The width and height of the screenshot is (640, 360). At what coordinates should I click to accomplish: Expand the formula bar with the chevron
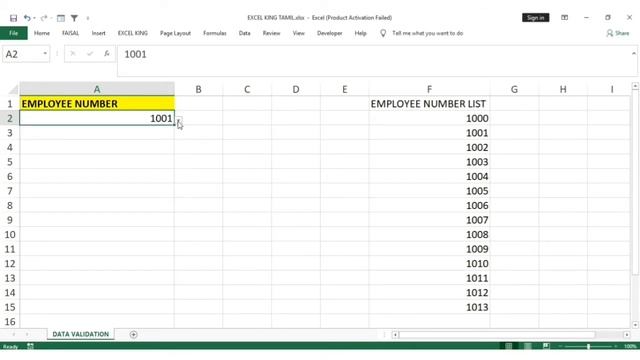click(634, 53)
